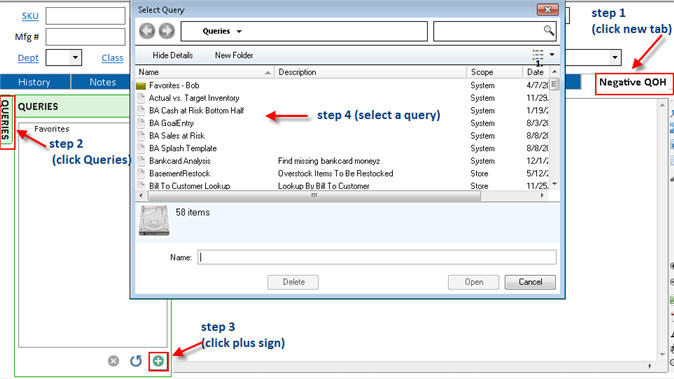Click the blue refresh arrow icon
The height and width of the screenshot is (379, 674).
pos(136,361)
